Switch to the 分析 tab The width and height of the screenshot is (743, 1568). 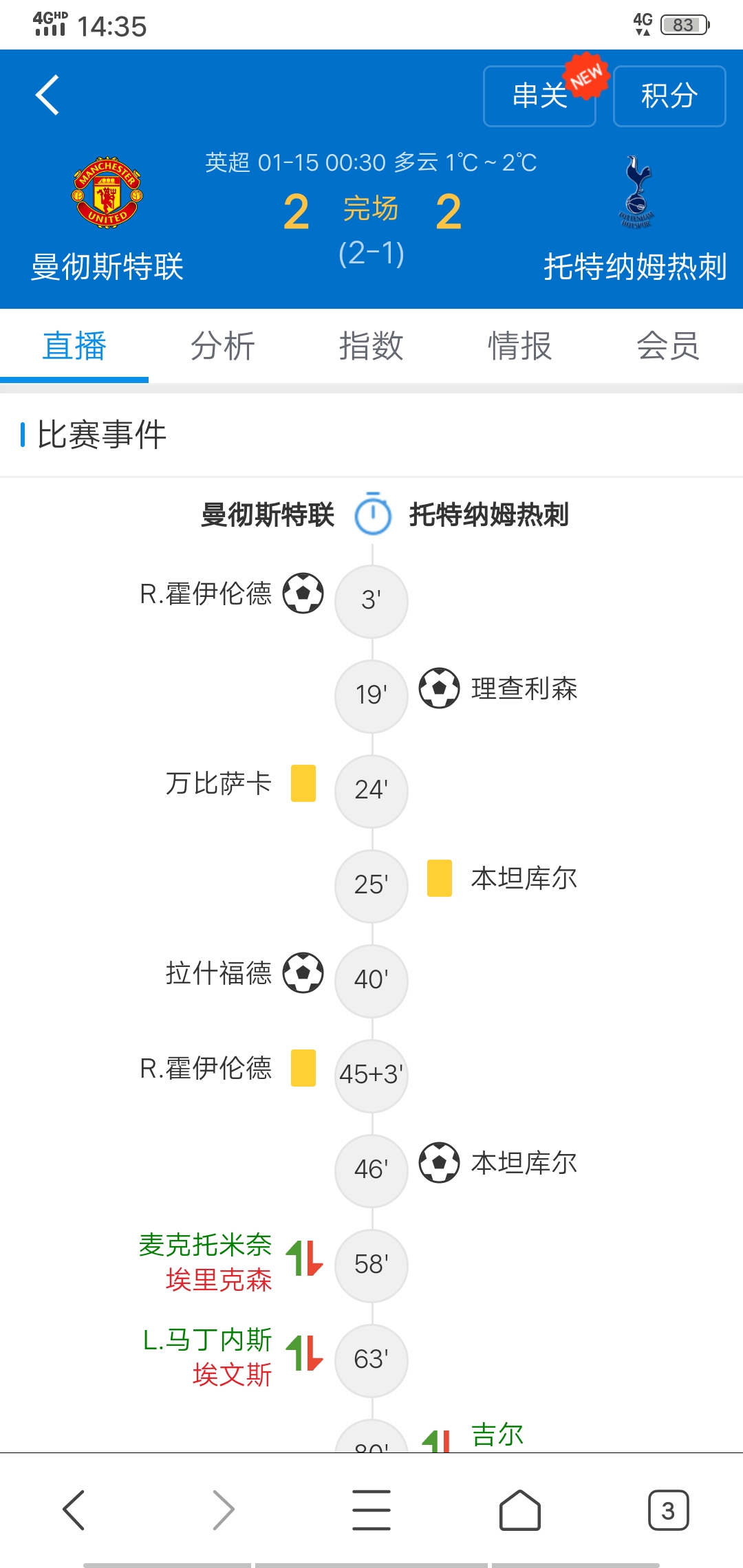coord(223,346)
